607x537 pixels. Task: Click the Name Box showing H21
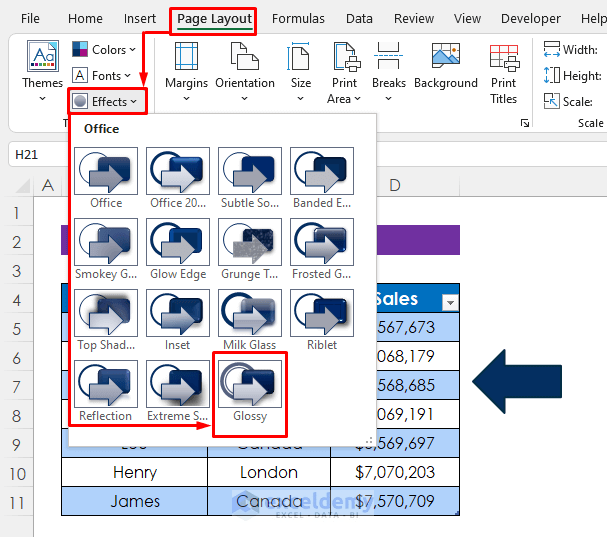(x=38, y=154)
